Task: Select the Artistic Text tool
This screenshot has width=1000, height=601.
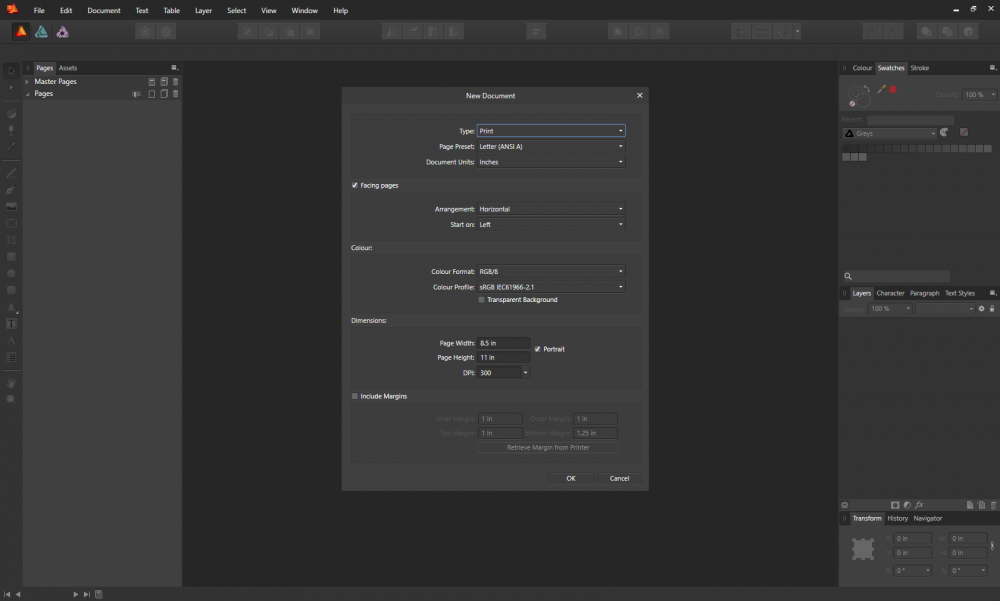Action: click(x=11, y=341)
